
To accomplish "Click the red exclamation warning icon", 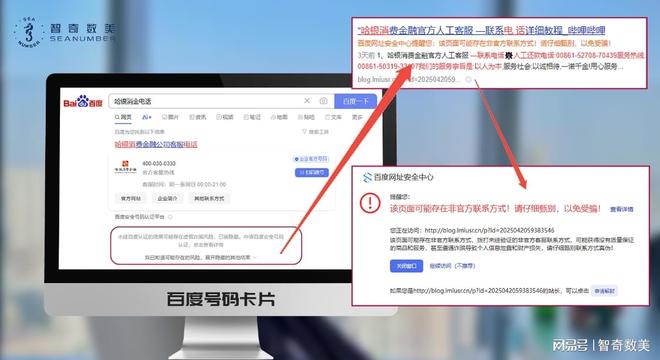I will [370, 203].
